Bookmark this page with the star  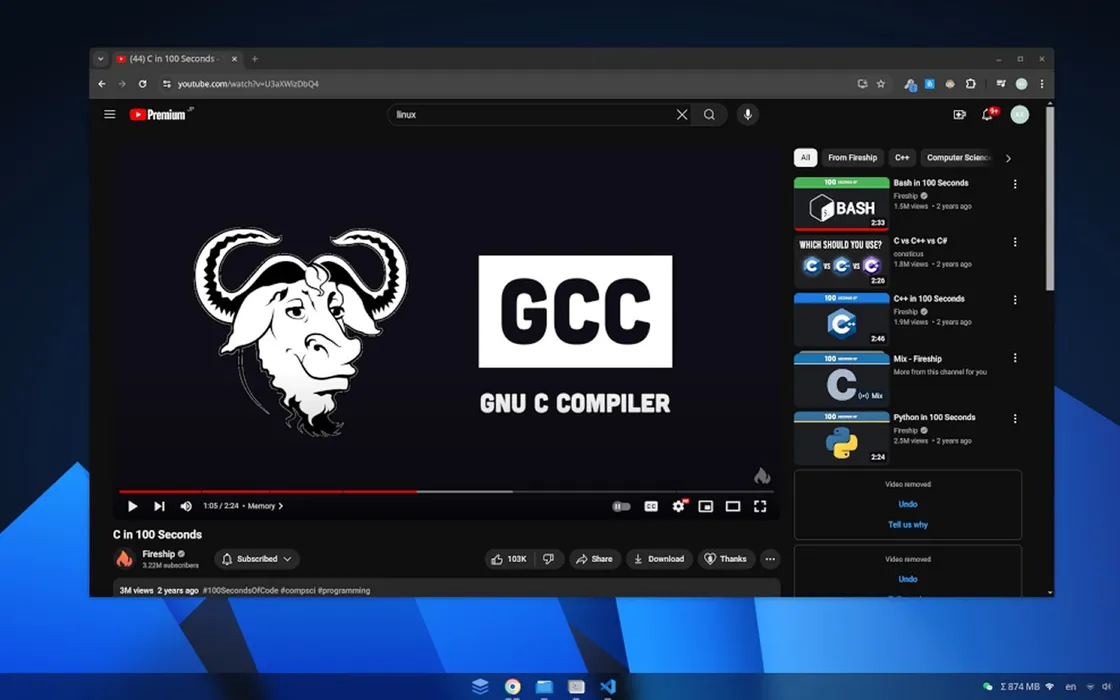[881, 84]
